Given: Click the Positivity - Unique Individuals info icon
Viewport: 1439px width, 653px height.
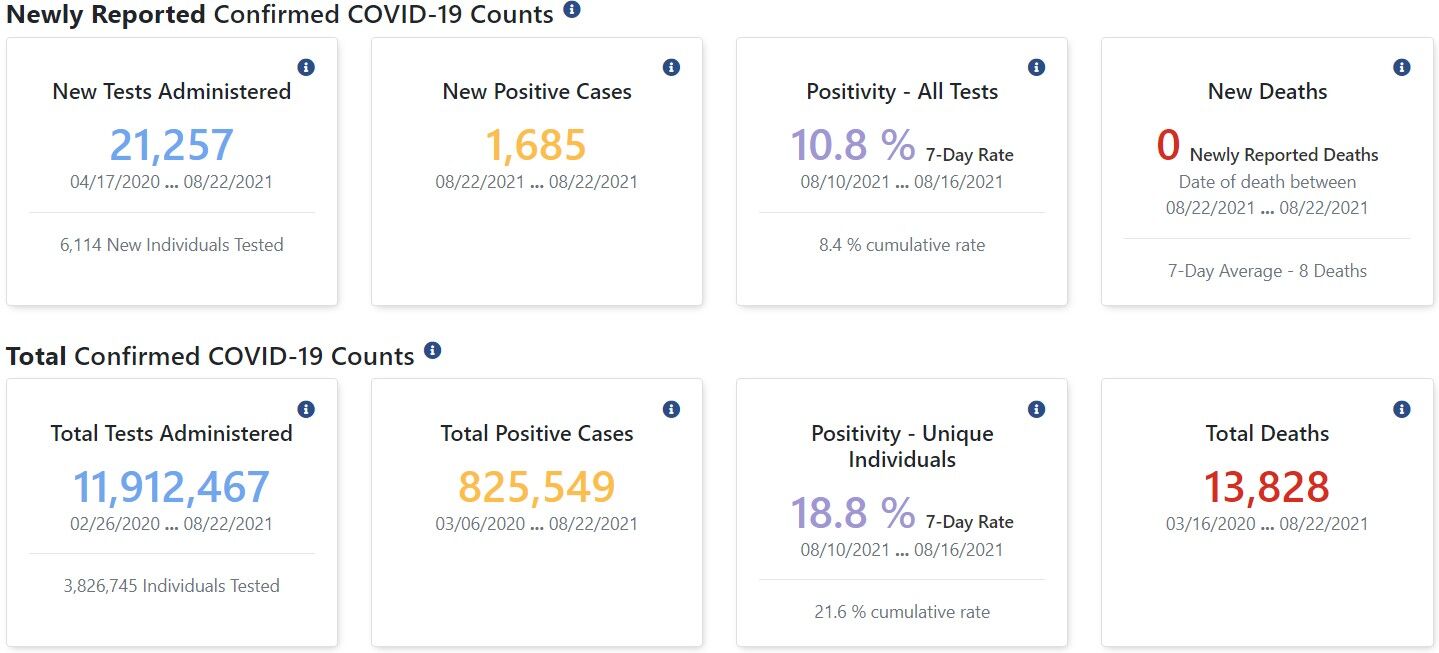Looking at the screenshot, I should (1036, 409).
